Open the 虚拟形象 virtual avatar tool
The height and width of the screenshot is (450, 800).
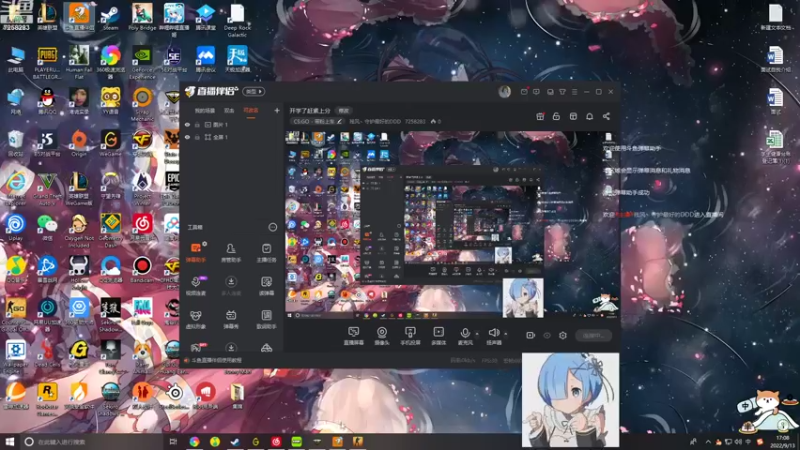196,319
